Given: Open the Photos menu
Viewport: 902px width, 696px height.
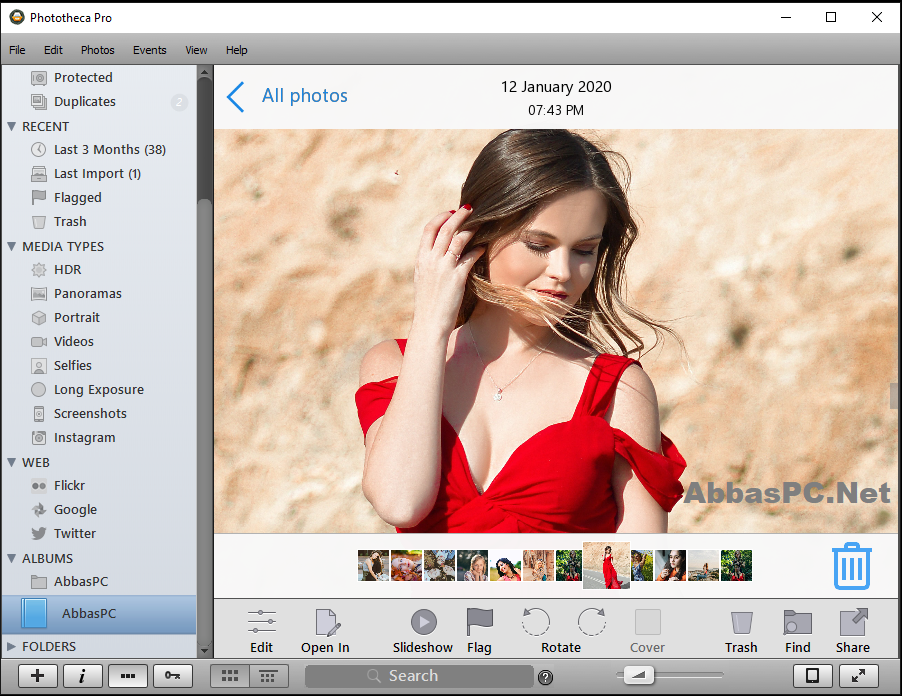Looking at the screenshot, I should click(98, 50).
